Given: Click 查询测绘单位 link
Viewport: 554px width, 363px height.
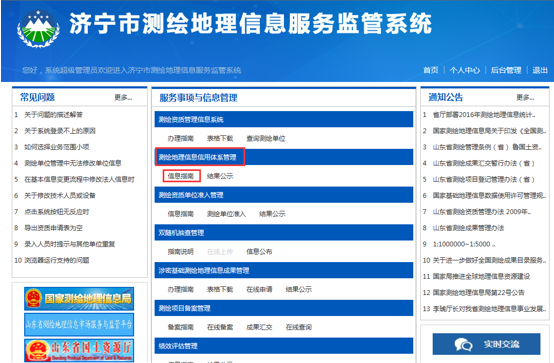Looking at the screenshot, I should click(266, 138).
